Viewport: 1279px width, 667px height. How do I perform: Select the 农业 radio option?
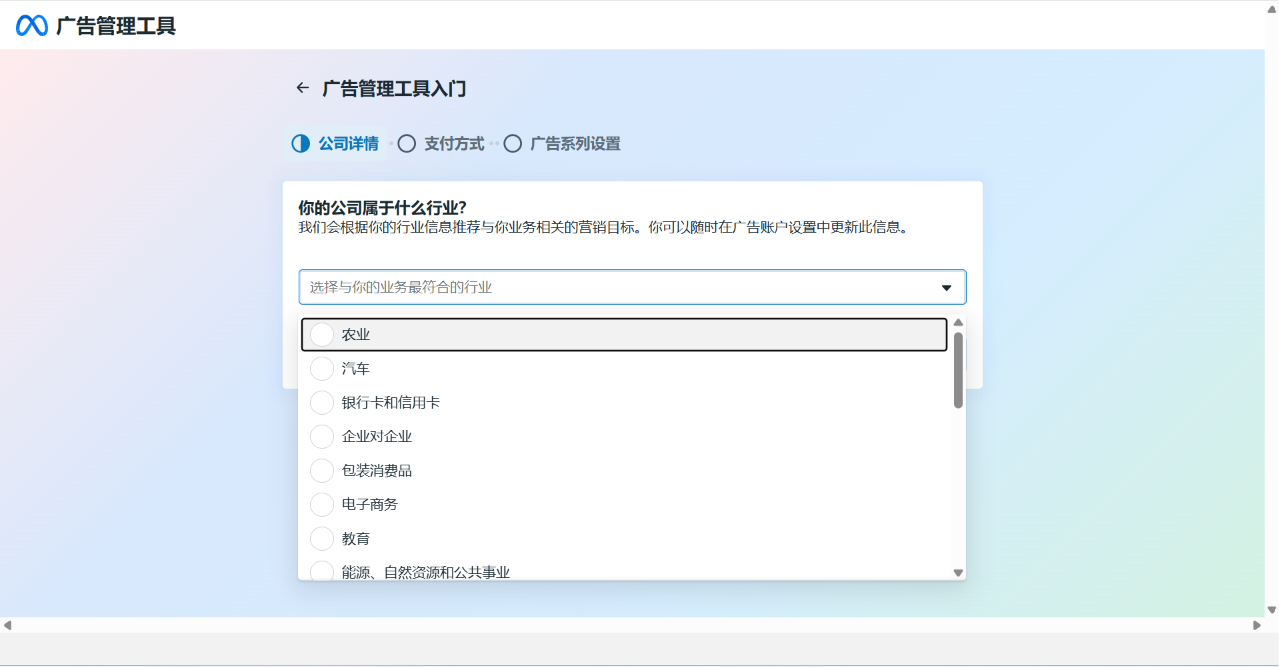[322, 335]
